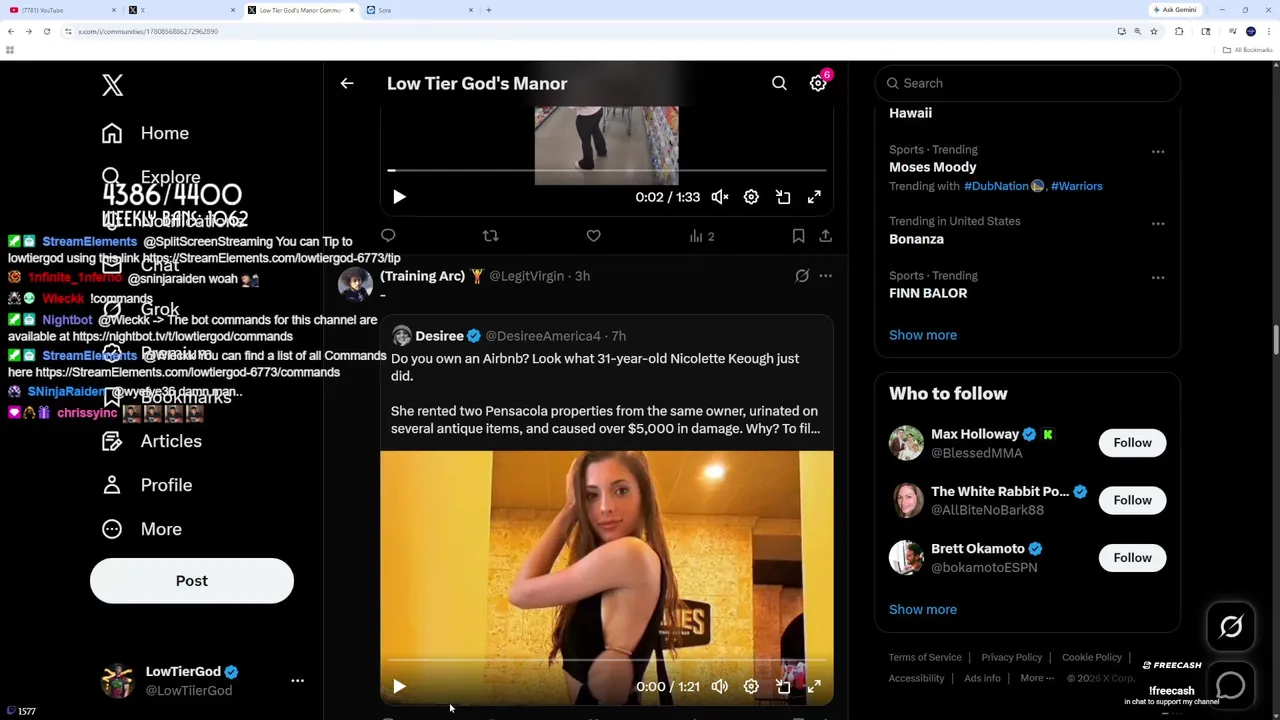Open the quoted Desiree post text
This screenshot has height=720, width=1280.
(x=605, y=394)
